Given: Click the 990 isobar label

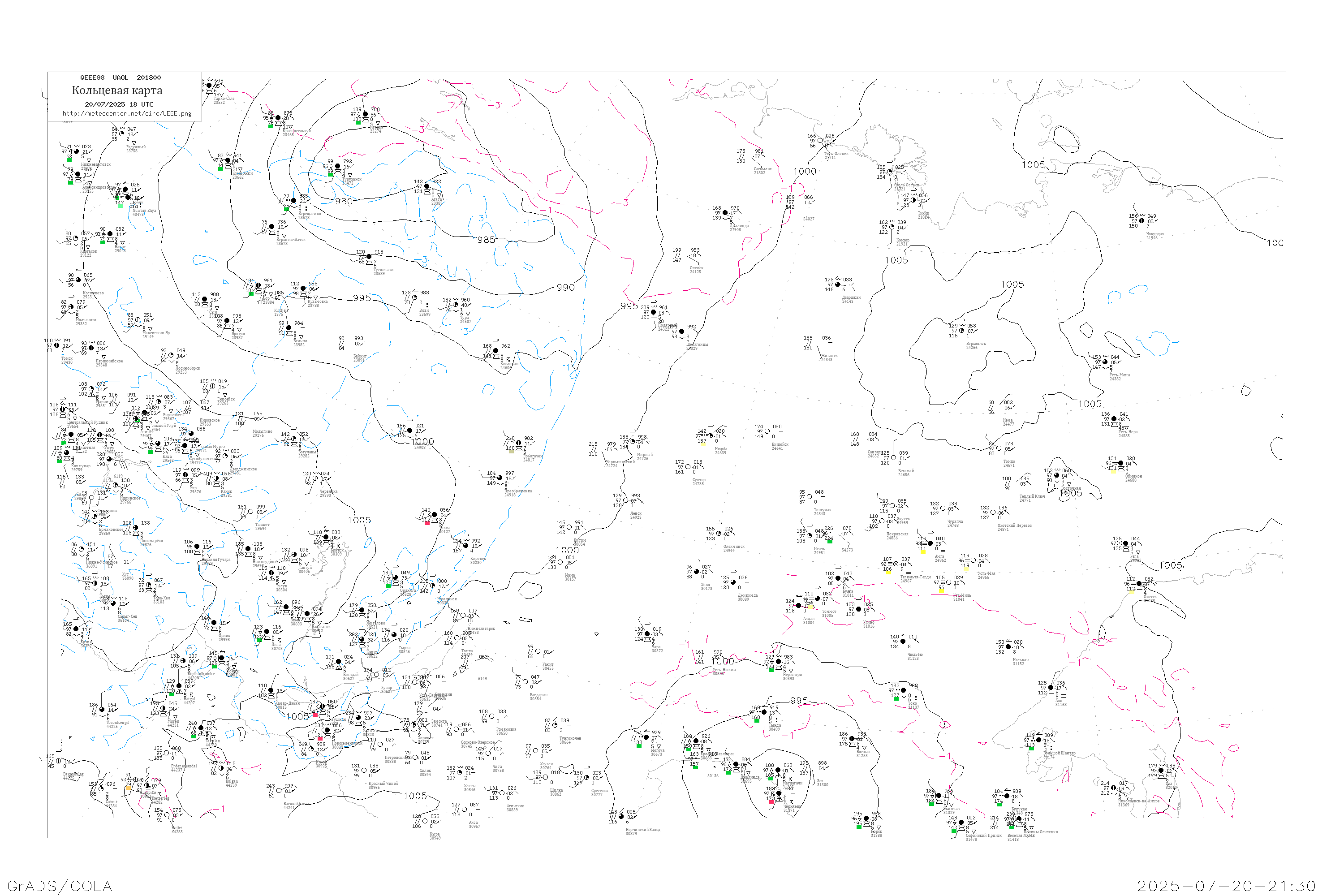Looking at the screenshot, I should pyautogui.click(x=566, y=288).
